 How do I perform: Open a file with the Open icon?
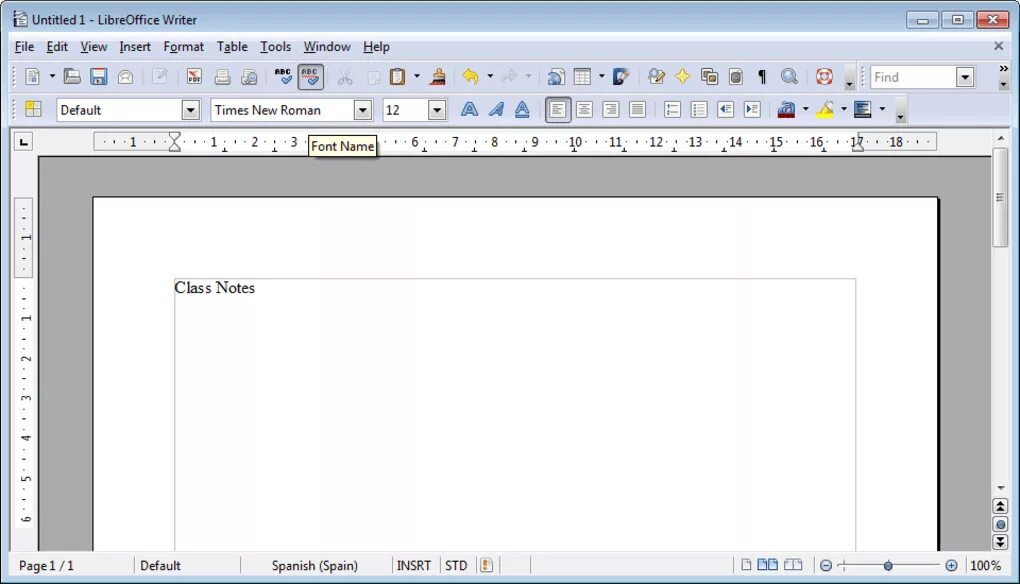click(x=72, y=77)
